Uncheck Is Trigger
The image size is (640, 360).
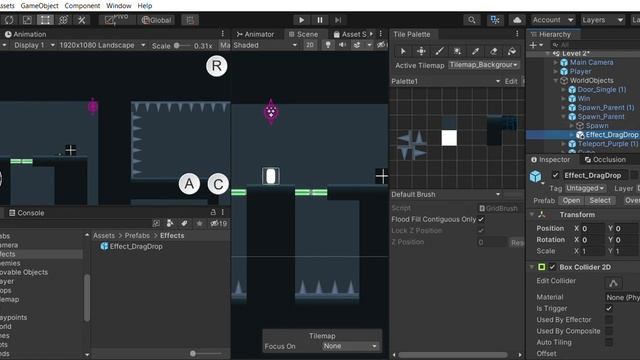click(609, 308)
